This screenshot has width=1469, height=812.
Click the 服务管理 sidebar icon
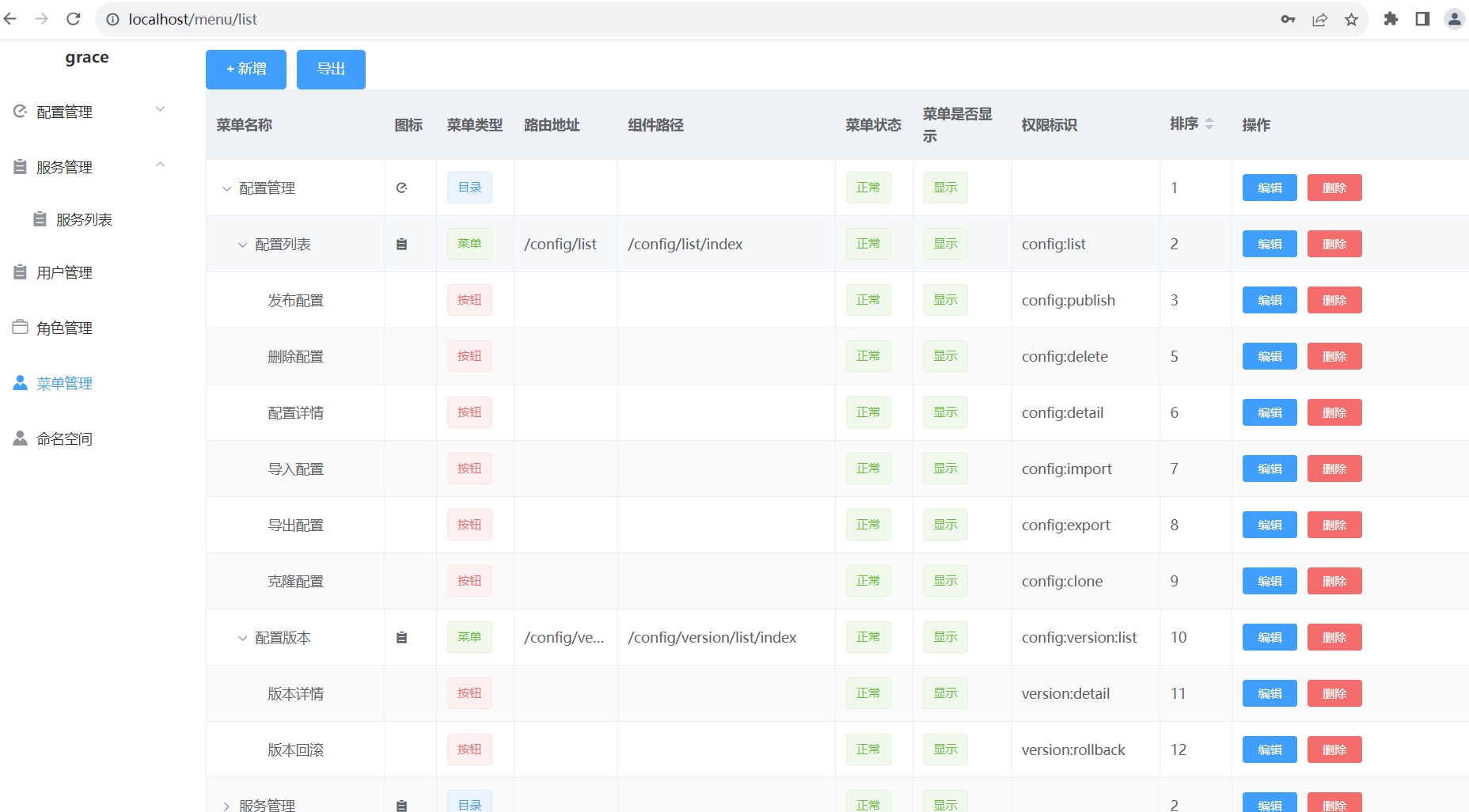coord(20,167)
